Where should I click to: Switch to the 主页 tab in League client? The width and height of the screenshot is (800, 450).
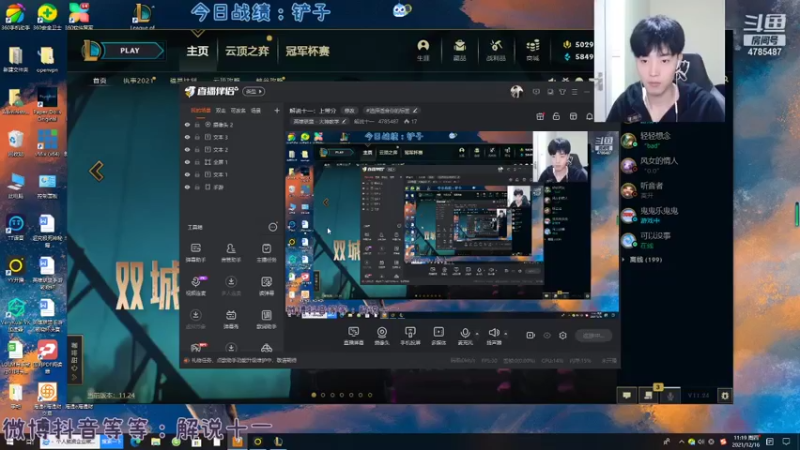tap(197, 51)
